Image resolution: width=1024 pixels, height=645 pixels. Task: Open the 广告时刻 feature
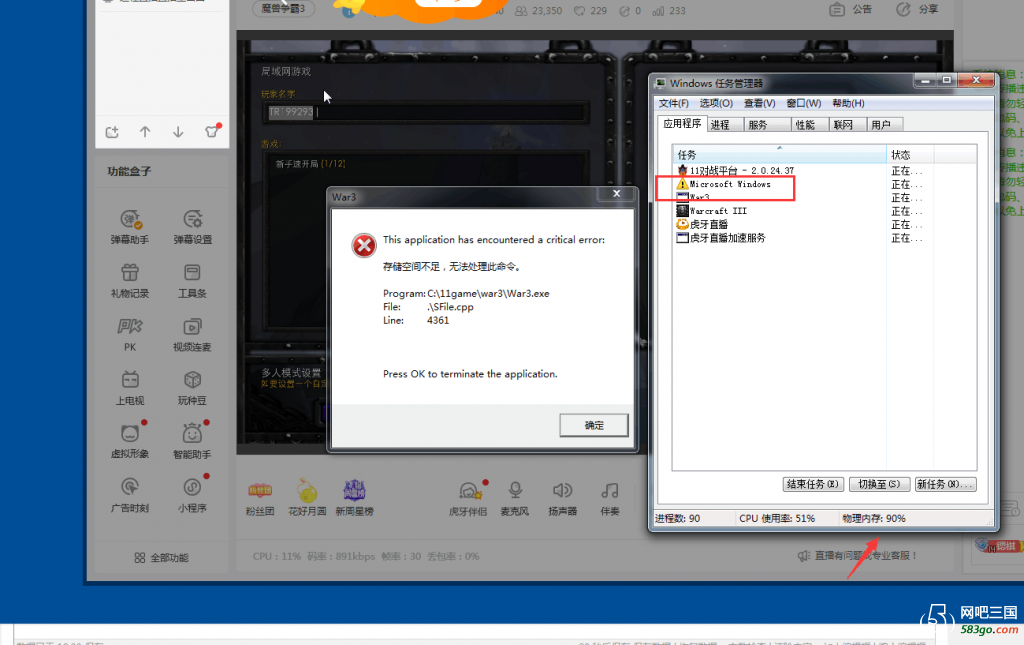pyautogui.click(x=130, y=495)
